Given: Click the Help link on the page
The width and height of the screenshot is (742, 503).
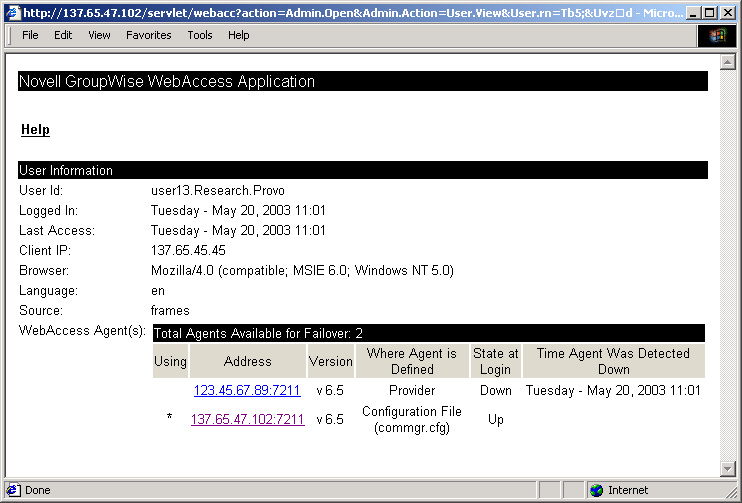Looking at the screenshot, I should tap(35, 130).
